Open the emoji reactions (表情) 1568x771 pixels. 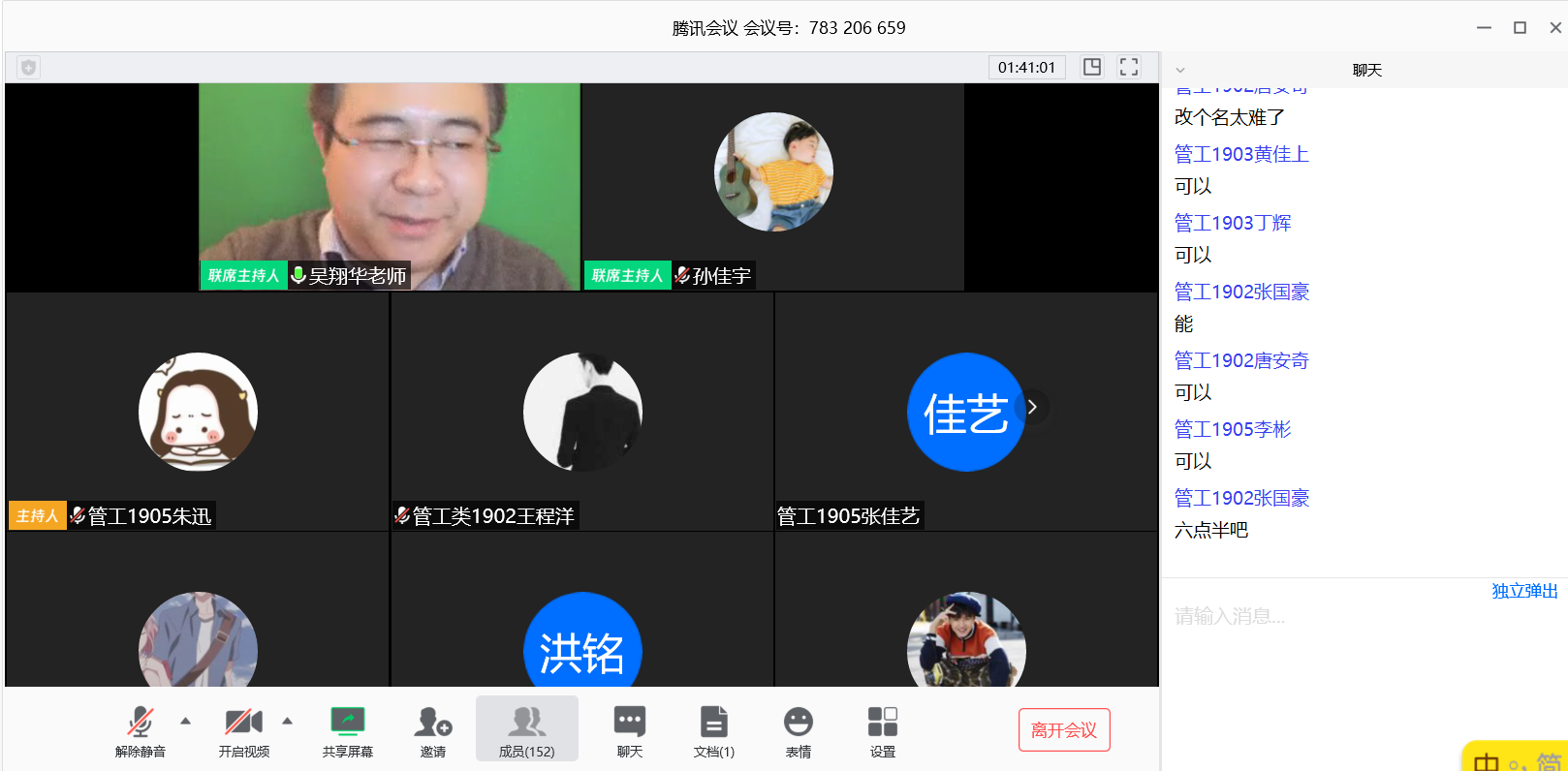(799, 729)
